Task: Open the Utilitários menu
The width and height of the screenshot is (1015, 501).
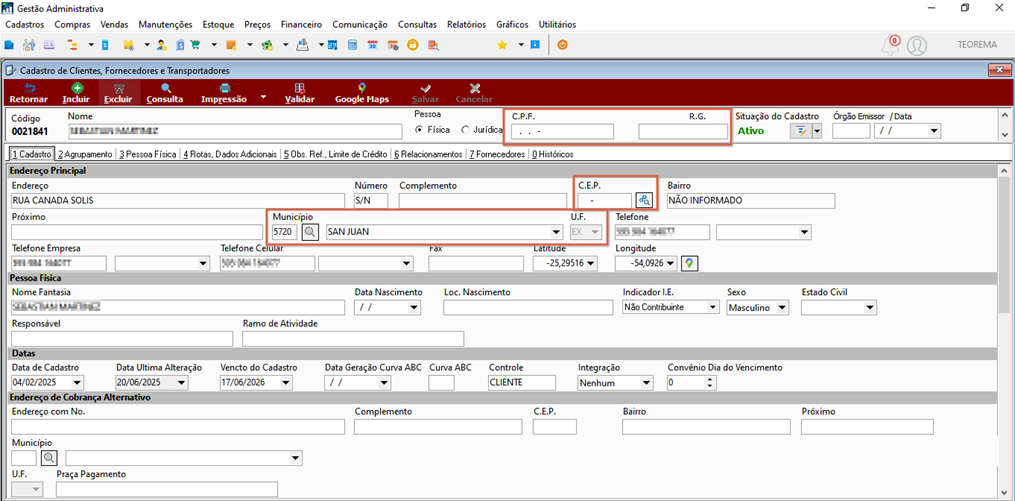Action: coord(557,25)
